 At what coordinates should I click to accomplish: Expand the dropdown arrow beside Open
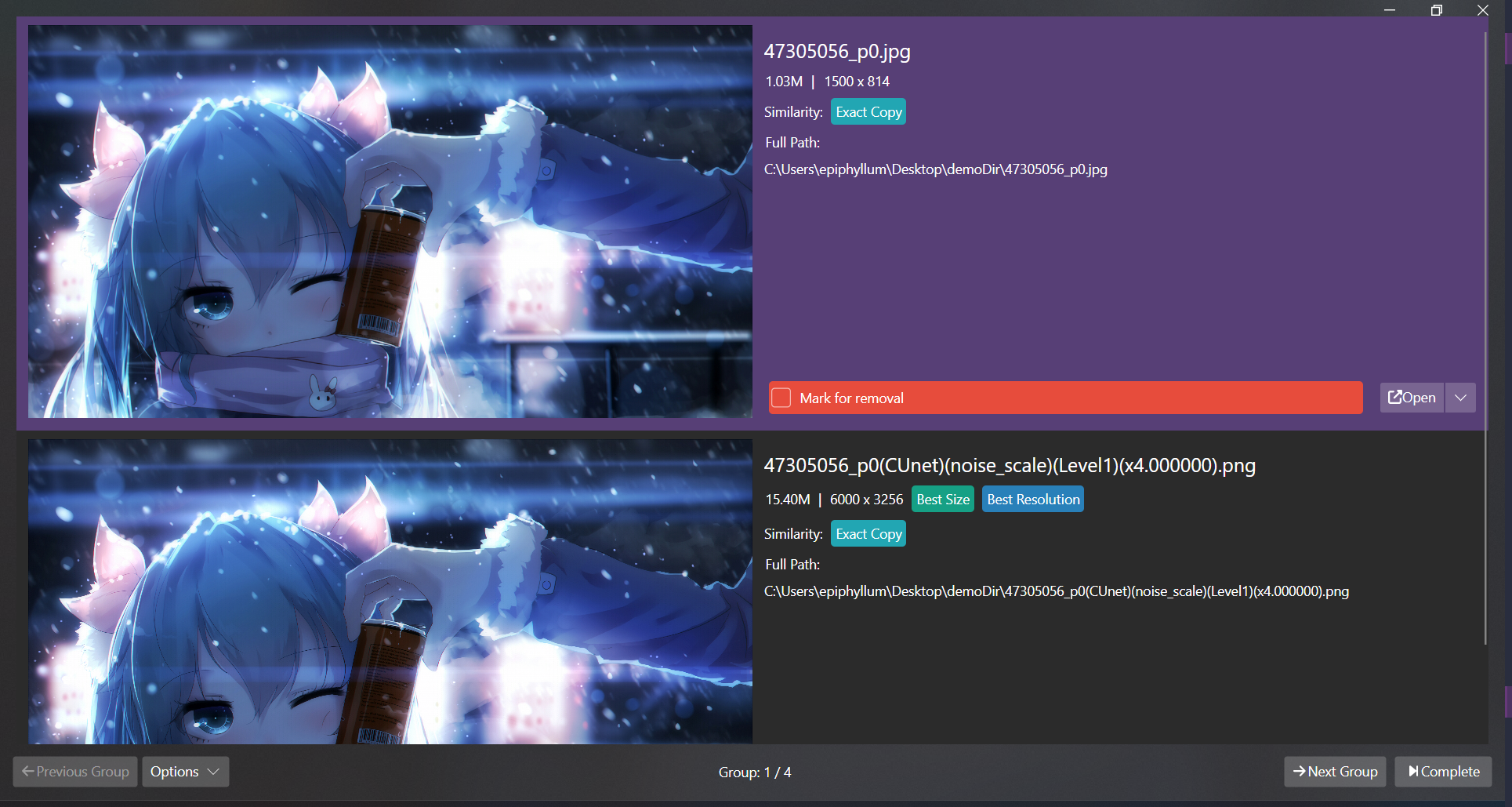(x=1460, y=398)
